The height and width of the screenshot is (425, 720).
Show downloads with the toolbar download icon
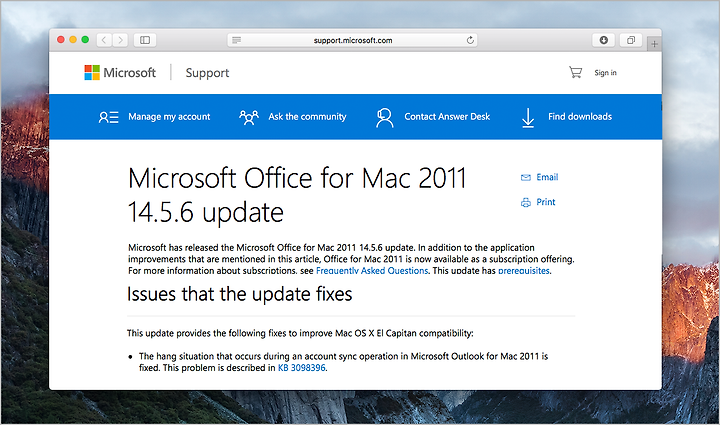(603, 40)
